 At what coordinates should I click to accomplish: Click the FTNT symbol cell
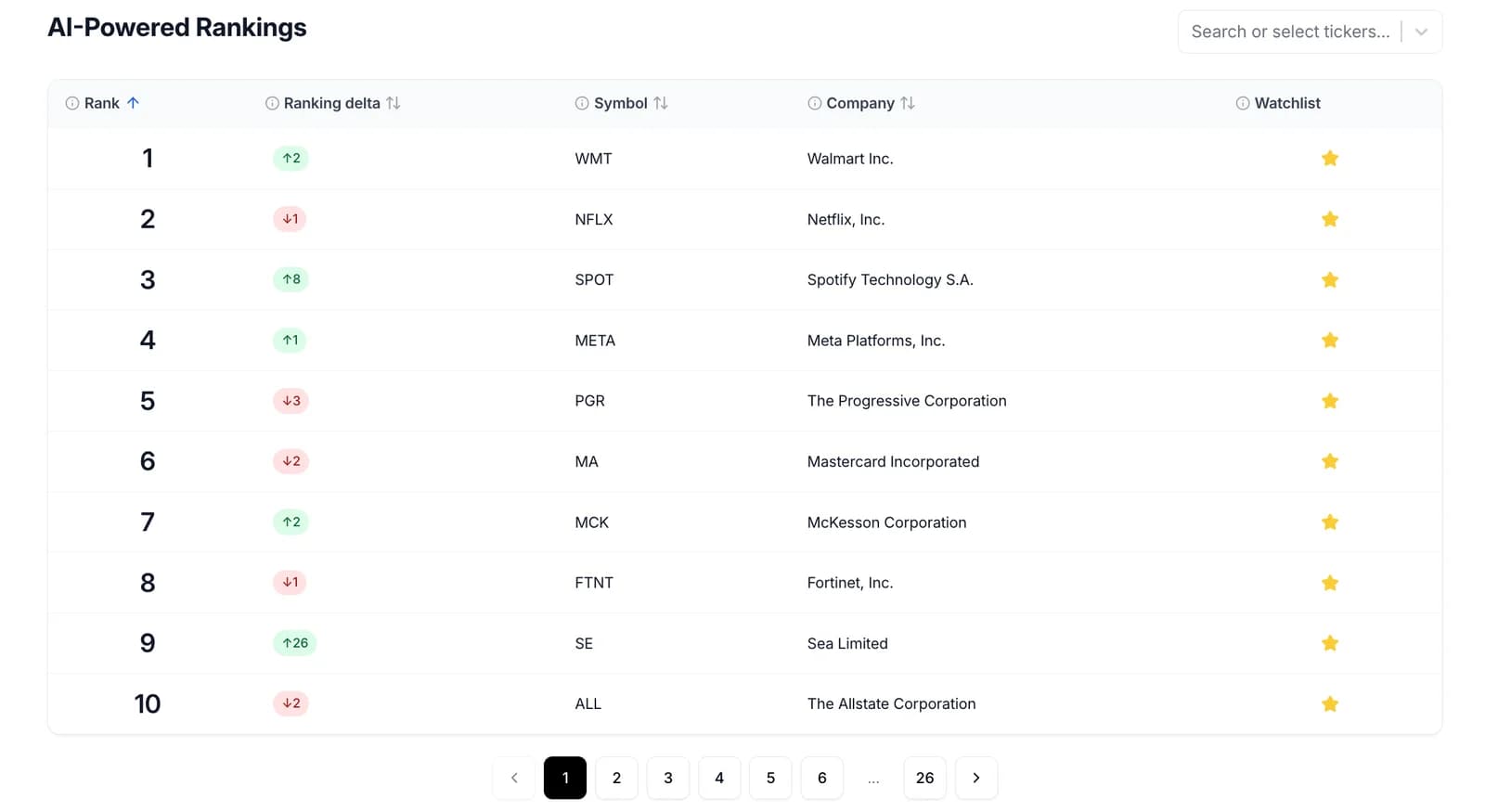[594, 583]
